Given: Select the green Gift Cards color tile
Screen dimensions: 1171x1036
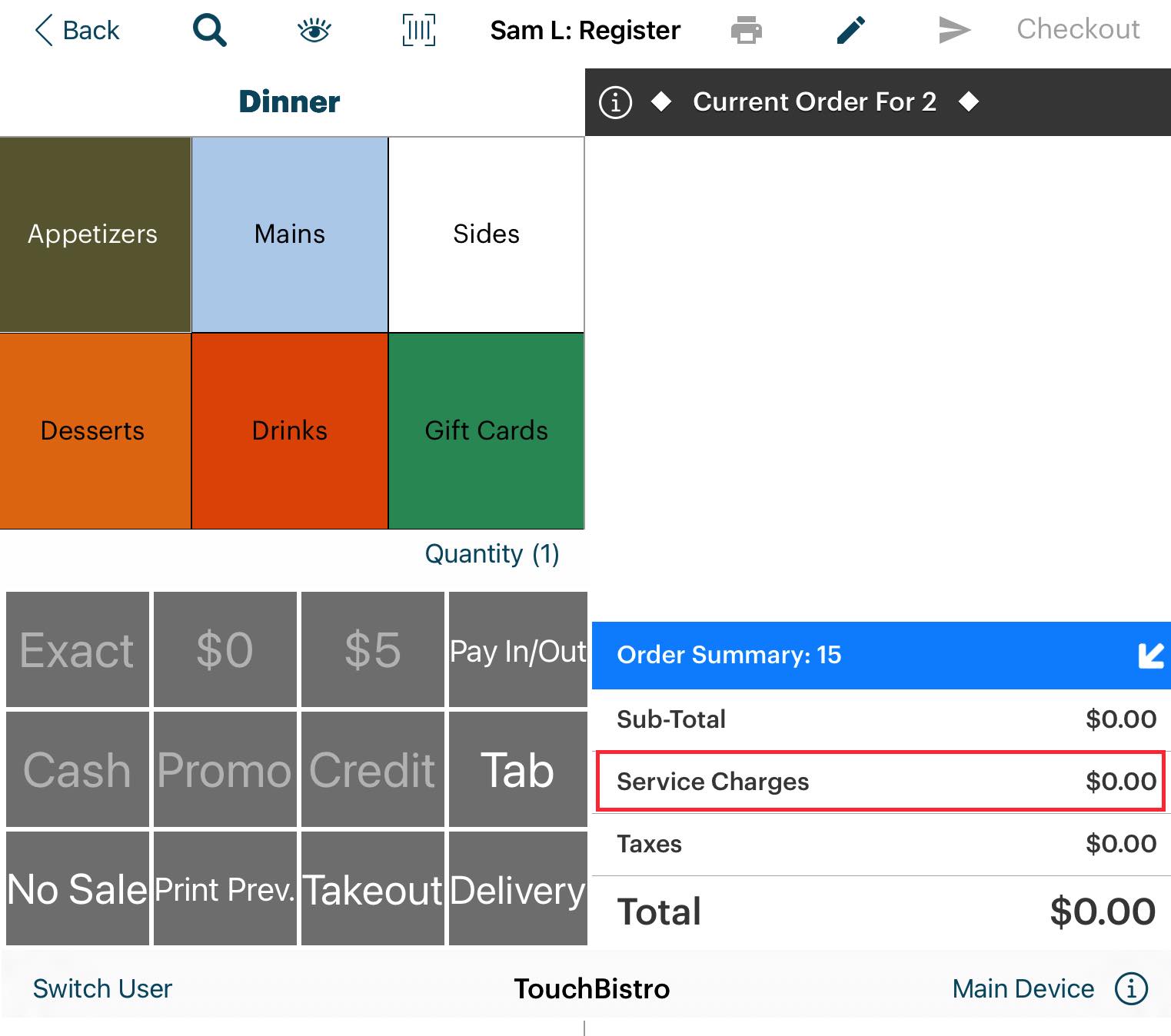Looking at the screenshot, I should click(486, 430).
